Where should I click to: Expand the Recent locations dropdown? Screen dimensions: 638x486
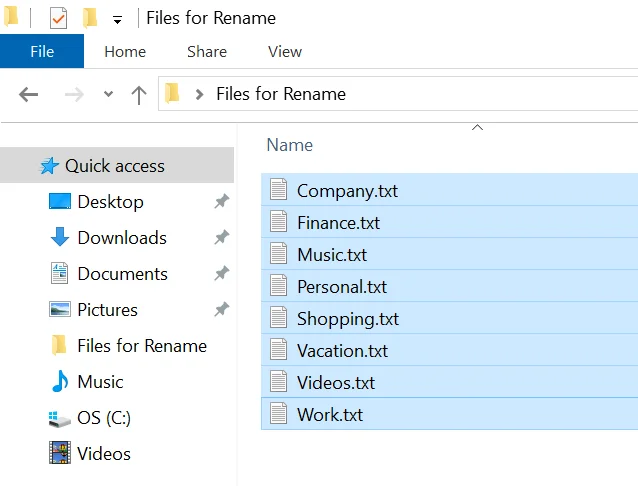point(108,95)
